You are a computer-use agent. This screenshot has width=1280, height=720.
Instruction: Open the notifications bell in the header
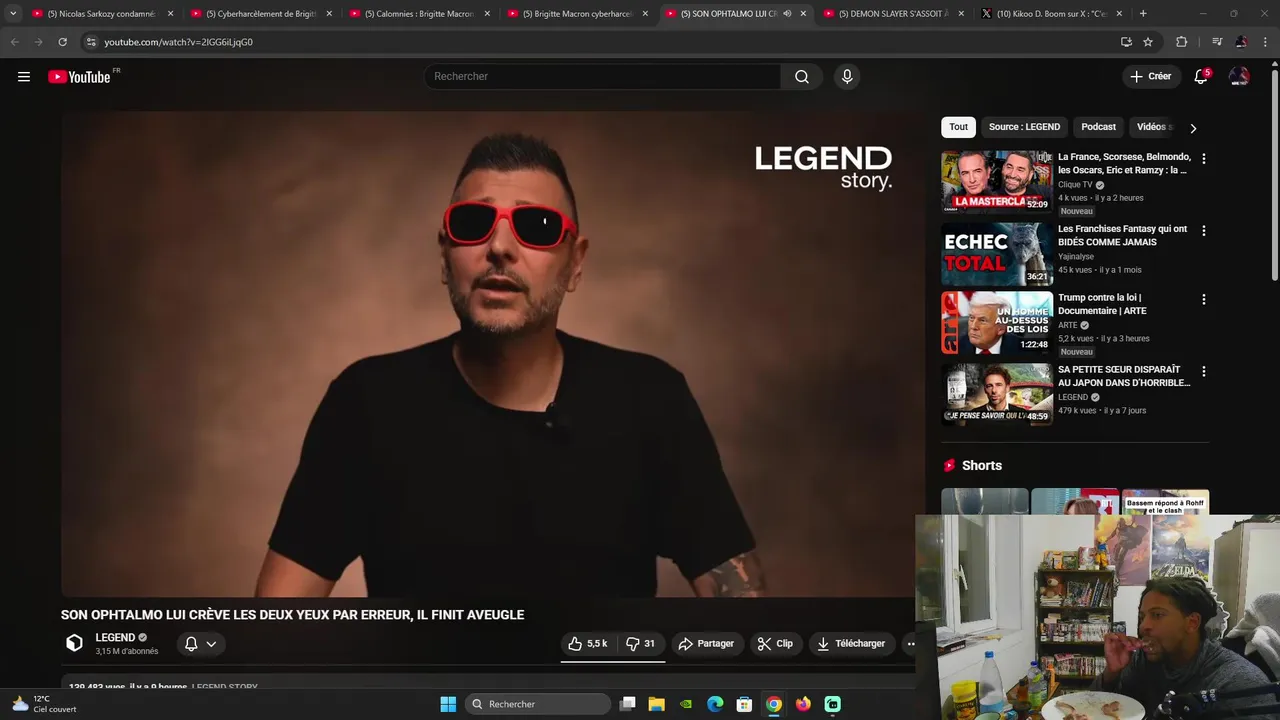(1201, 77)
